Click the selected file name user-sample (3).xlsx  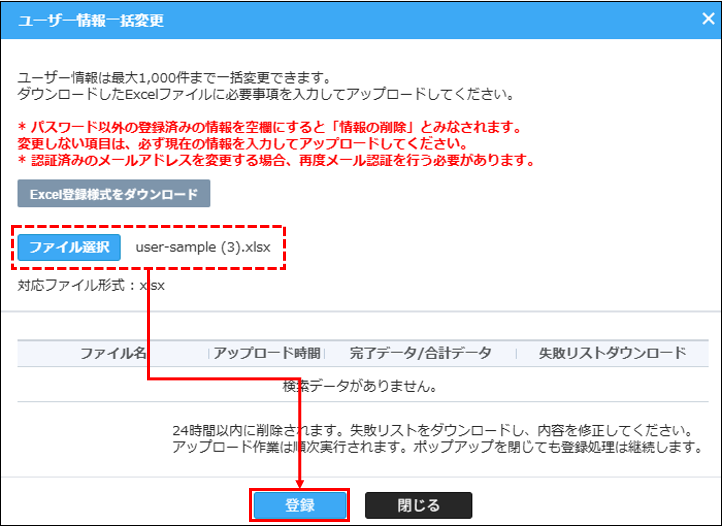[x=203, y=247]
